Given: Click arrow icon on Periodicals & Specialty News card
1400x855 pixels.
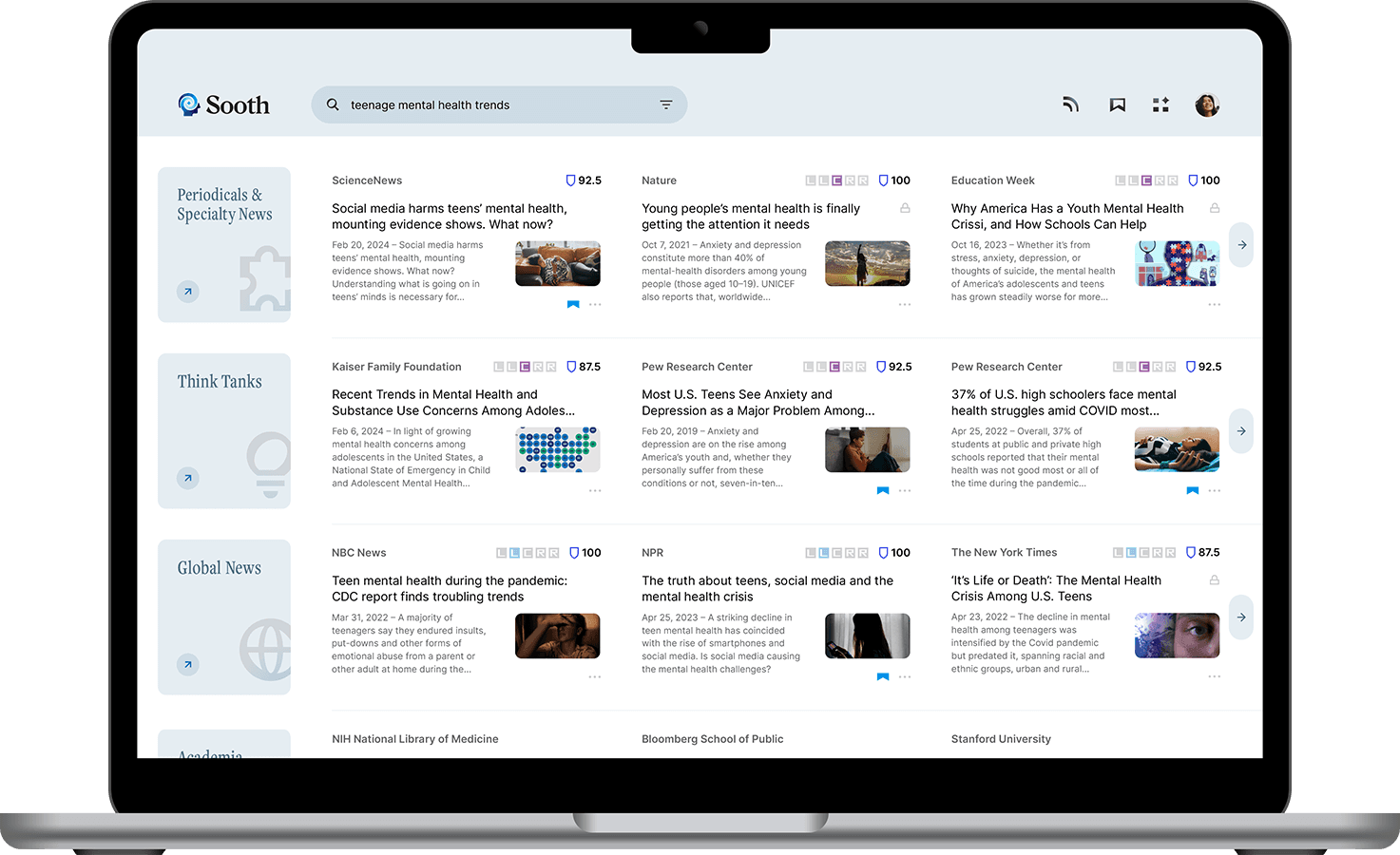Looking at the screenshot, I should tap(188, 292).
